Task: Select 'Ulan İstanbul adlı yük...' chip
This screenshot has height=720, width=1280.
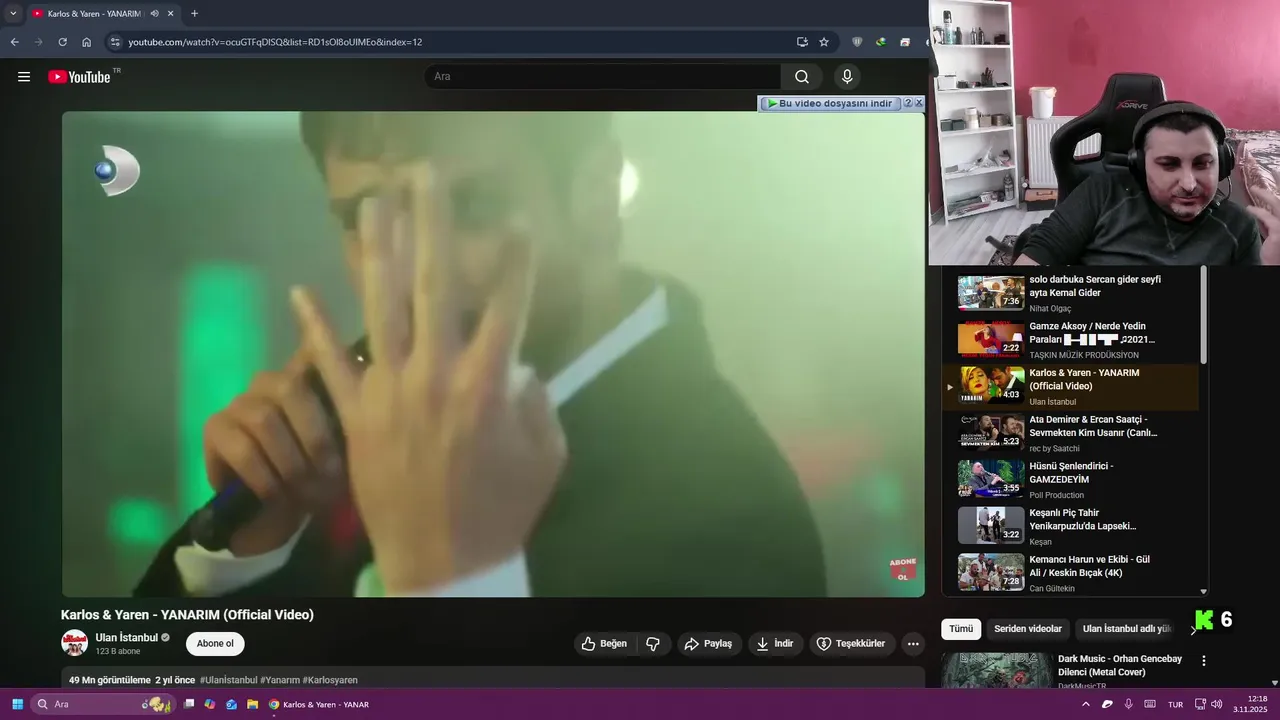Action: (1127, 629)
